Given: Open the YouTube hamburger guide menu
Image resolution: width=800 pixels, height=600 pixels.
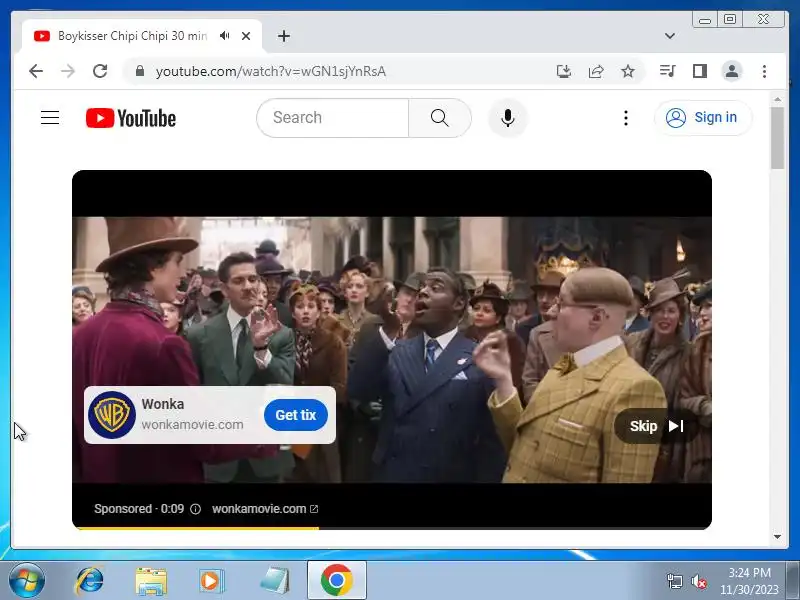Looking at the screenshot, I should 50,118.
